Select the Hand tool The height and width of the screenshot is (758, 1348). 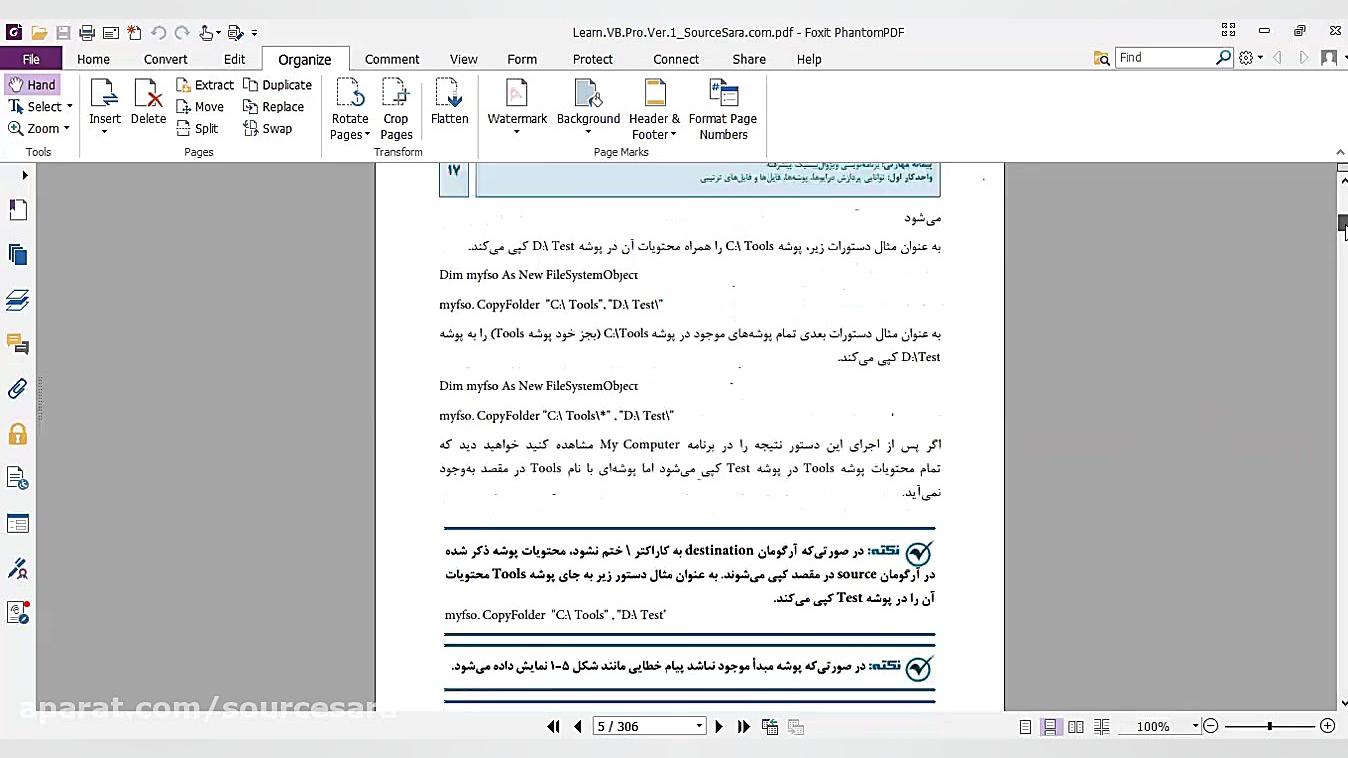pos(32,85)
